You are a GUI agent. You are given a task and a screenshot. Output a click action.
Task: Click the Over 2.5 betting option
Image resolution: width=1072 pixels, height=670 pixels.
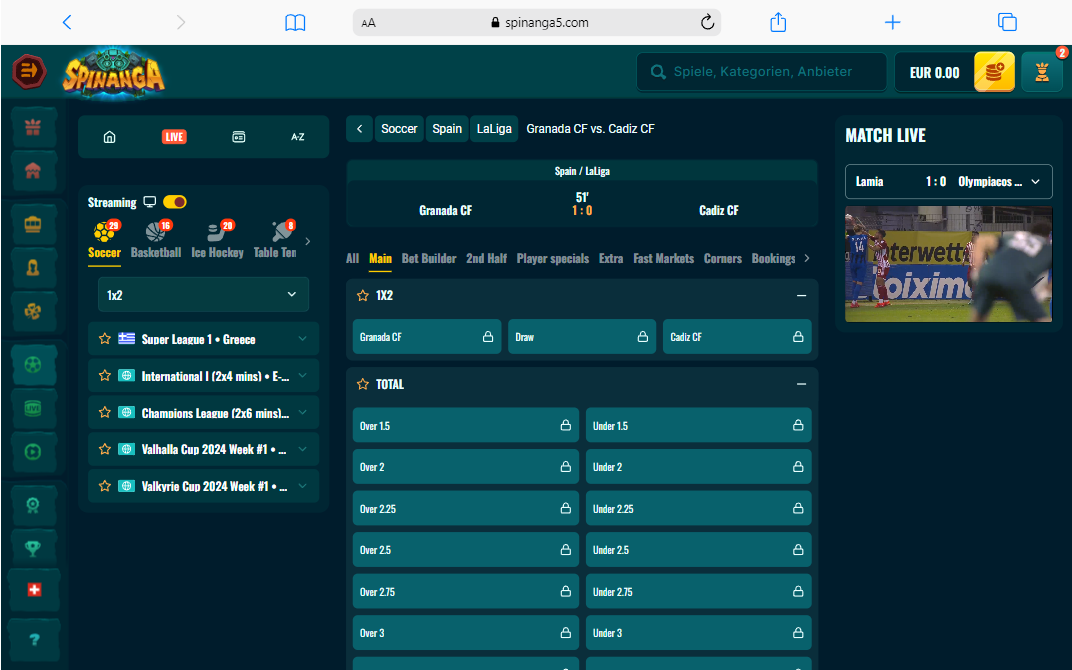click(x=465, y=549)
